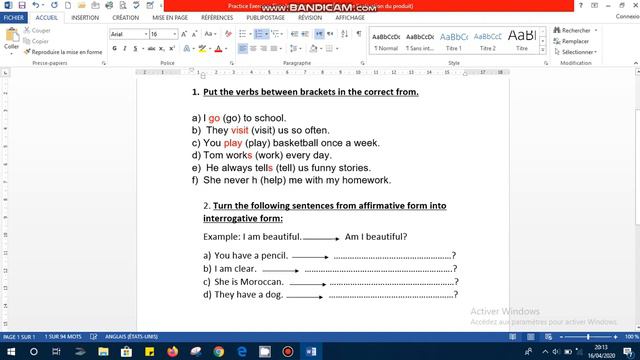Image resolution: width=640 pixels, height=360 pixels.
Task: Open the FICHIER tab
Action: pos(13,18)
